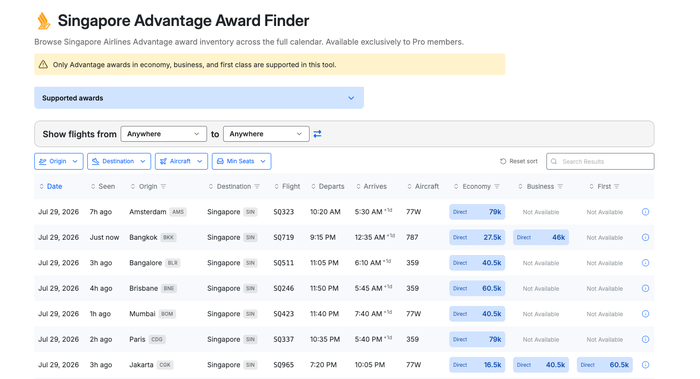Select the 60.5k First award for Jakarta
This screenshot has height=379, width=700.
click(x=605, y=365)
